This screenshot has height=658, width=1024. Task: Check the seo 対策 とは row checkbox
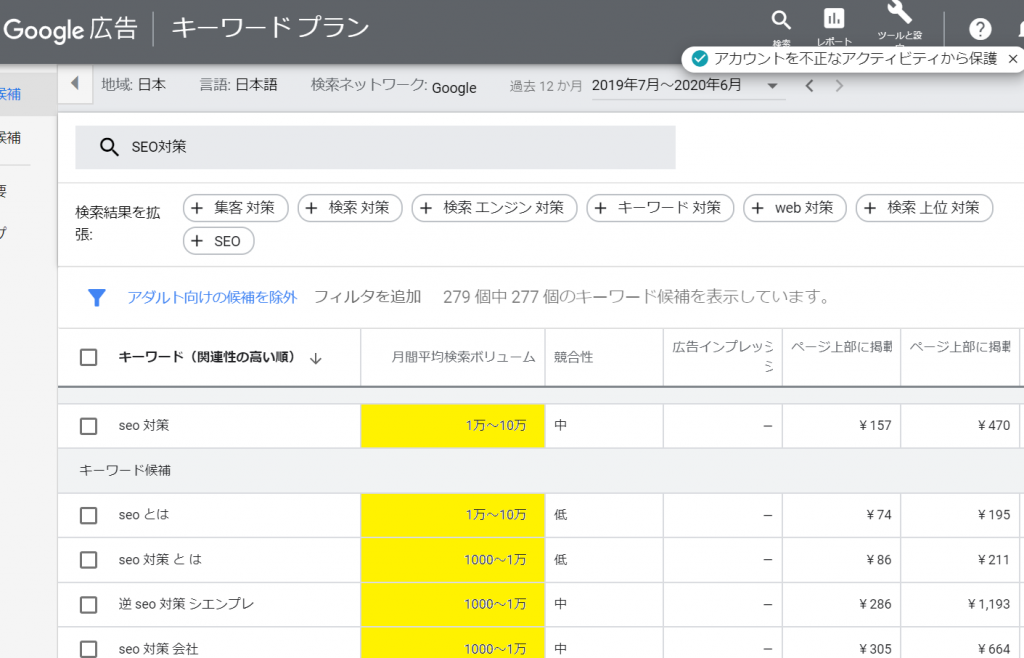click(88, 560)
